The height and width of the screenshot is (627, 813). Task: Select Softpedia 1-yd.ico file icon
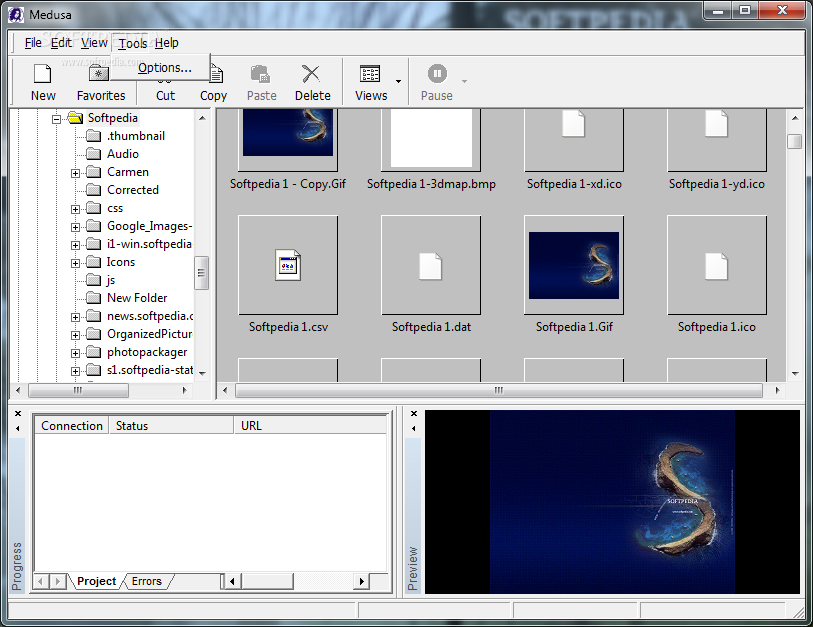pyautogui.click(x=716, y=124)
